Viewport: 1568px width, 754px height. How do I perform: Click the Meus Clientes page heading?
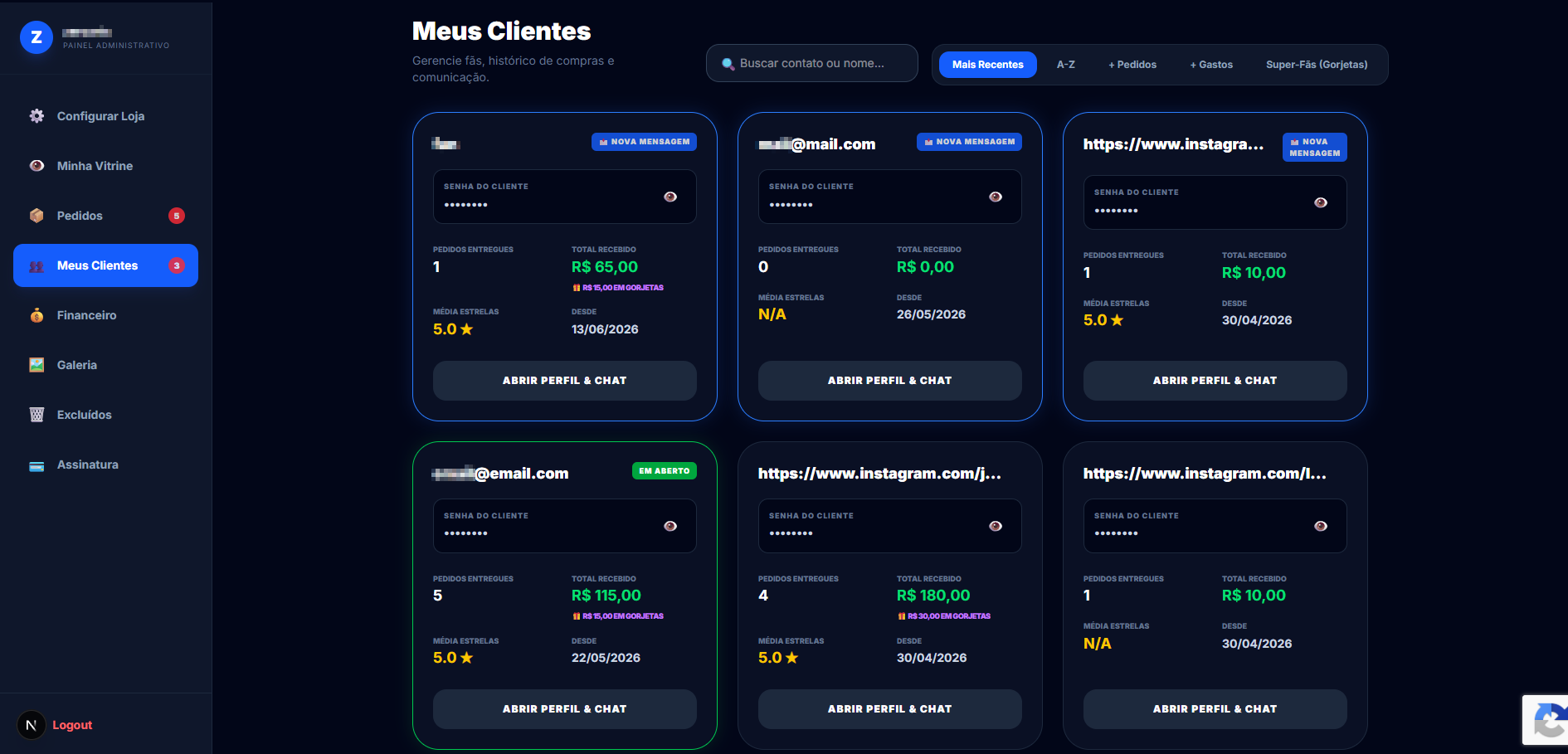[x=502, y=32]
